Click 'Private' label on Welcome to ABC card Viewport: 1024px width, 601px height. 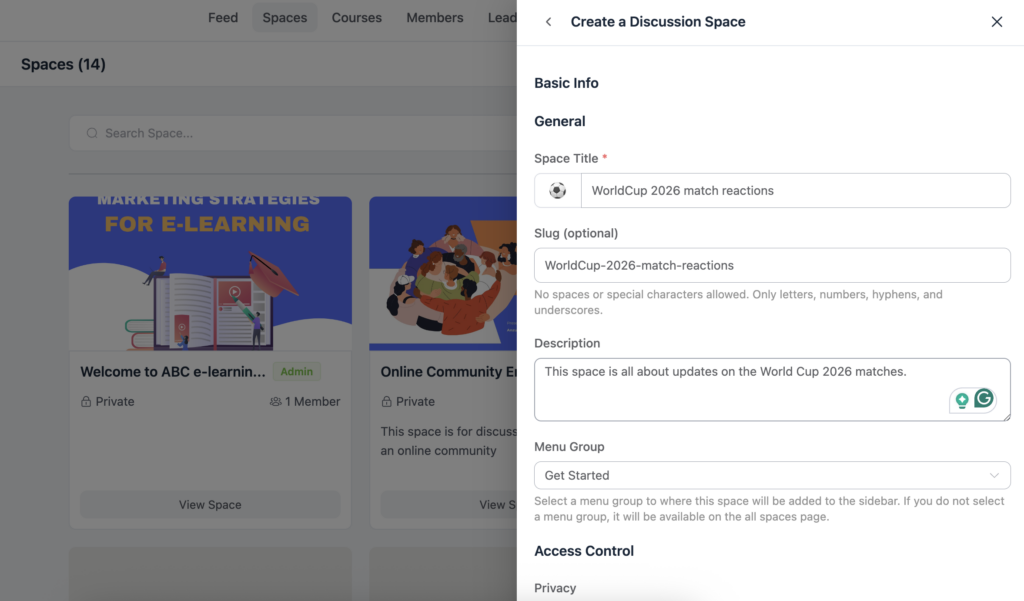point(115,402)
